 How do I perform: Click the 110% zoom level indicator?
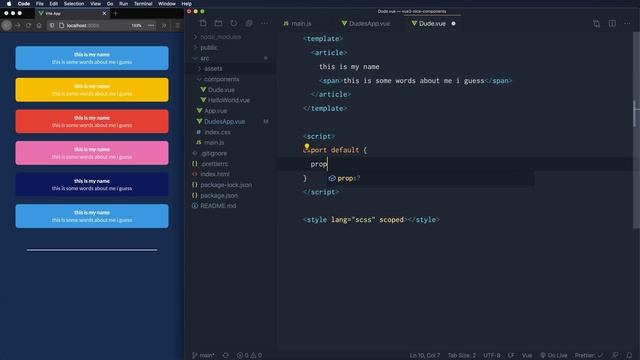[x=136, y=25]
